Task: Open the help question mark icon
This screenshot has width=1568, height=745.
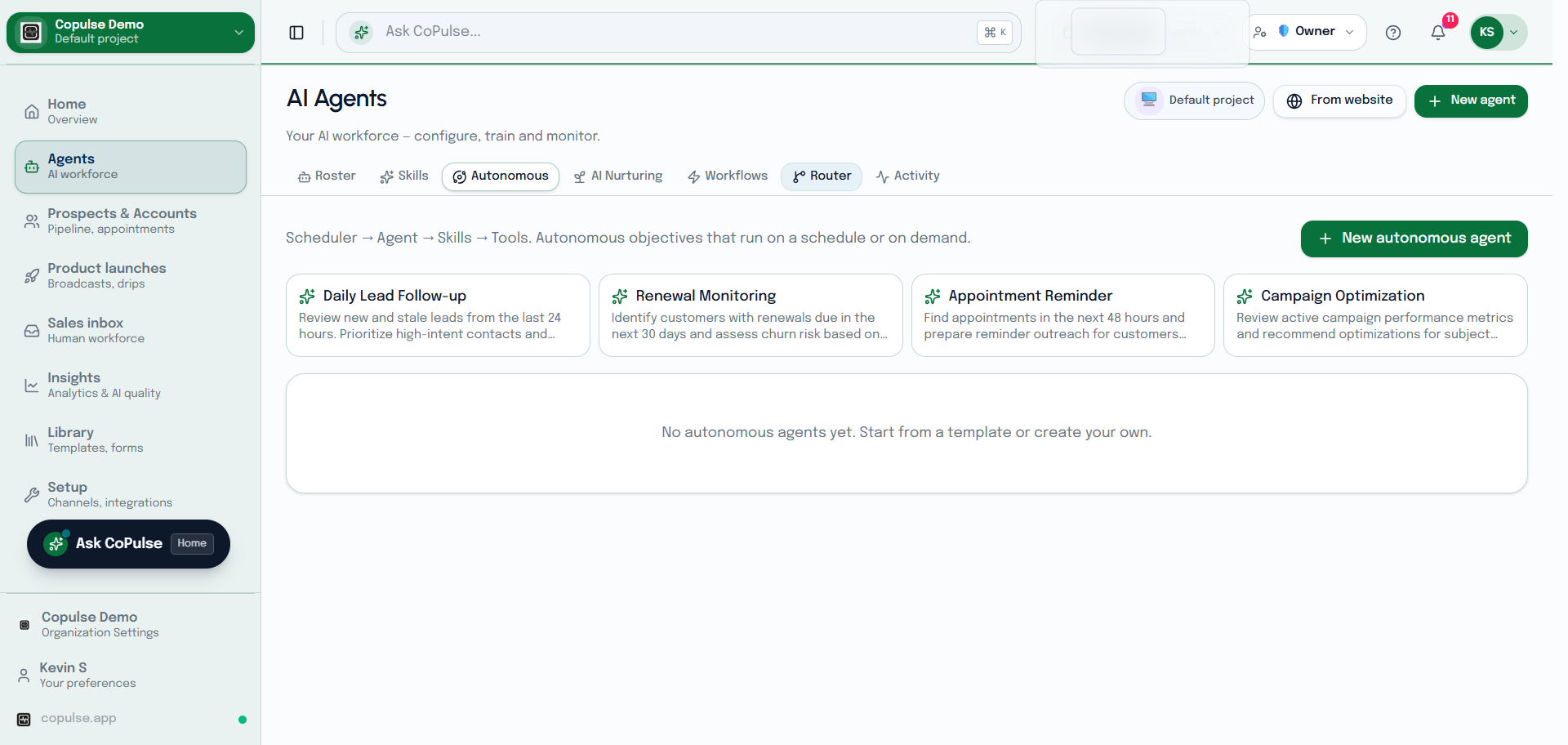Action: click(x=1393, y=33)
